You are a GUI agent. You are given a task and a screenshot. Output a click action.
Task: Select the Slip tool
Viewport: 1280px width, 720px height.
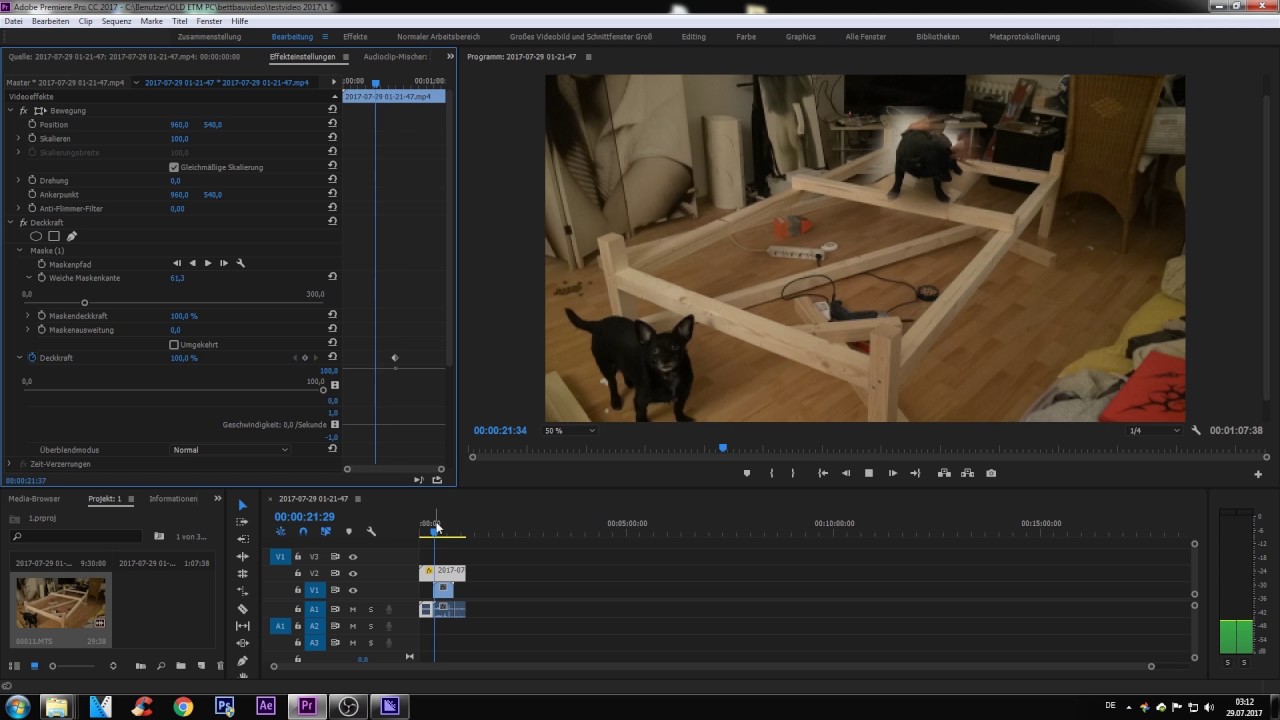click(x=242, y=626)
